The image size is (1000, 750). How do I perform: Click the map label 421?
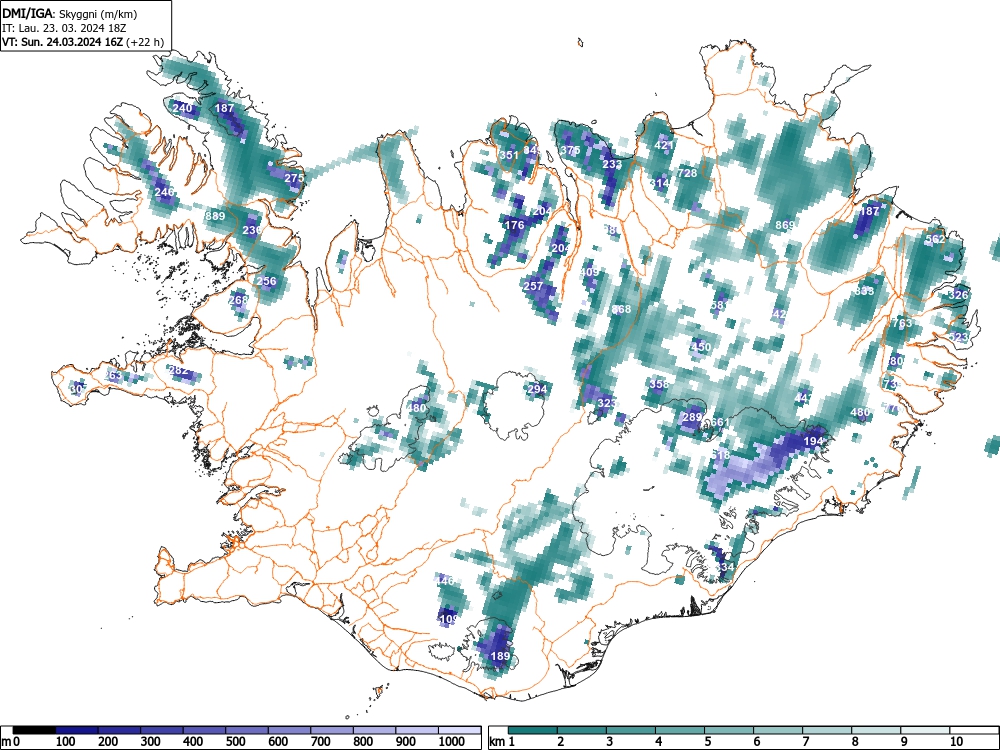tap(664, 145)
